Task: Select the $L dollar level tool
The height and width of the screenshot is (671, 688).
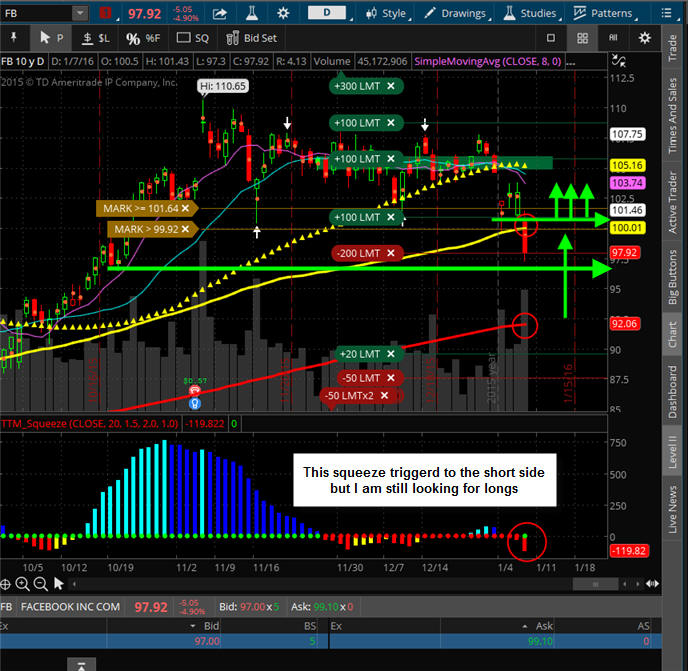Action: (96, 38)
